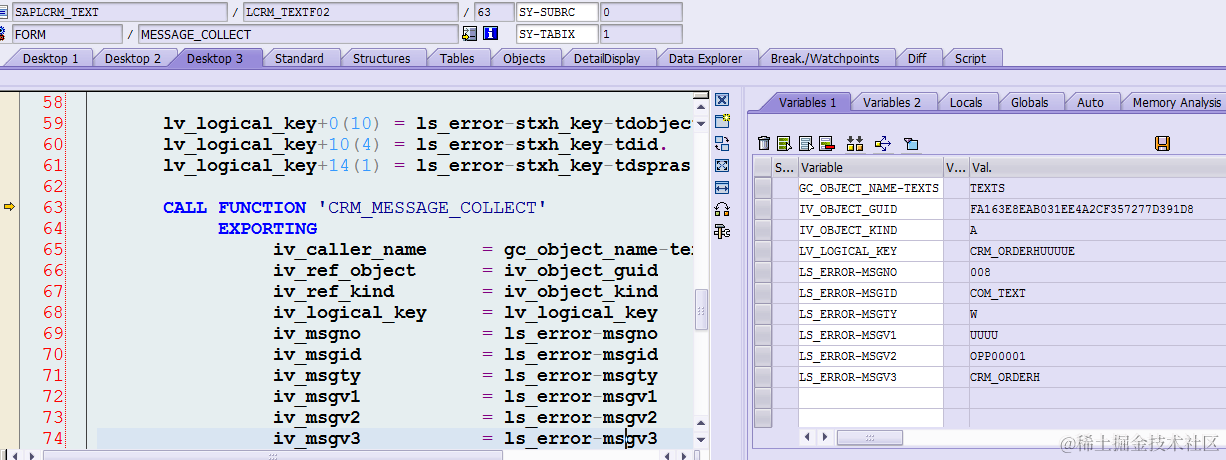Viewport: 1226px width, 460px height.
Task: Click value COM_TEXT
Action: click(x=997, y=293)
